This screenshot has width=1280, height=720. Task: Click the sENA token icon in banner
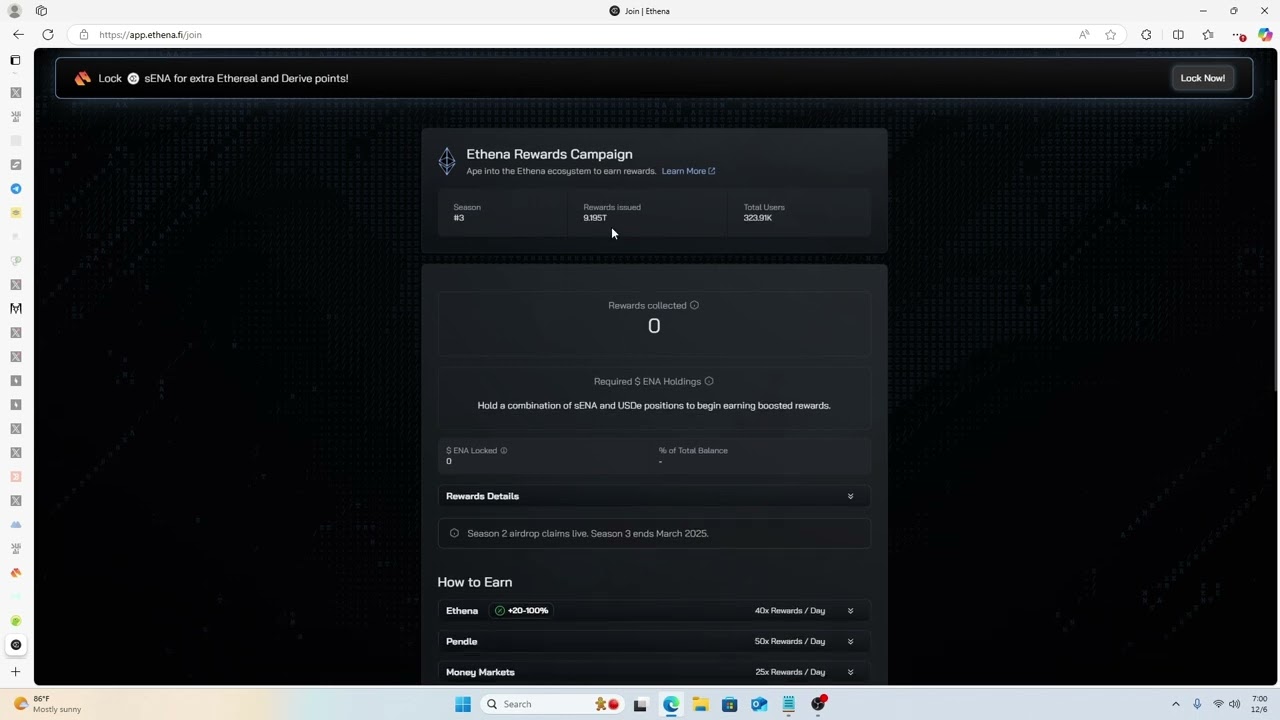[133, 78]
